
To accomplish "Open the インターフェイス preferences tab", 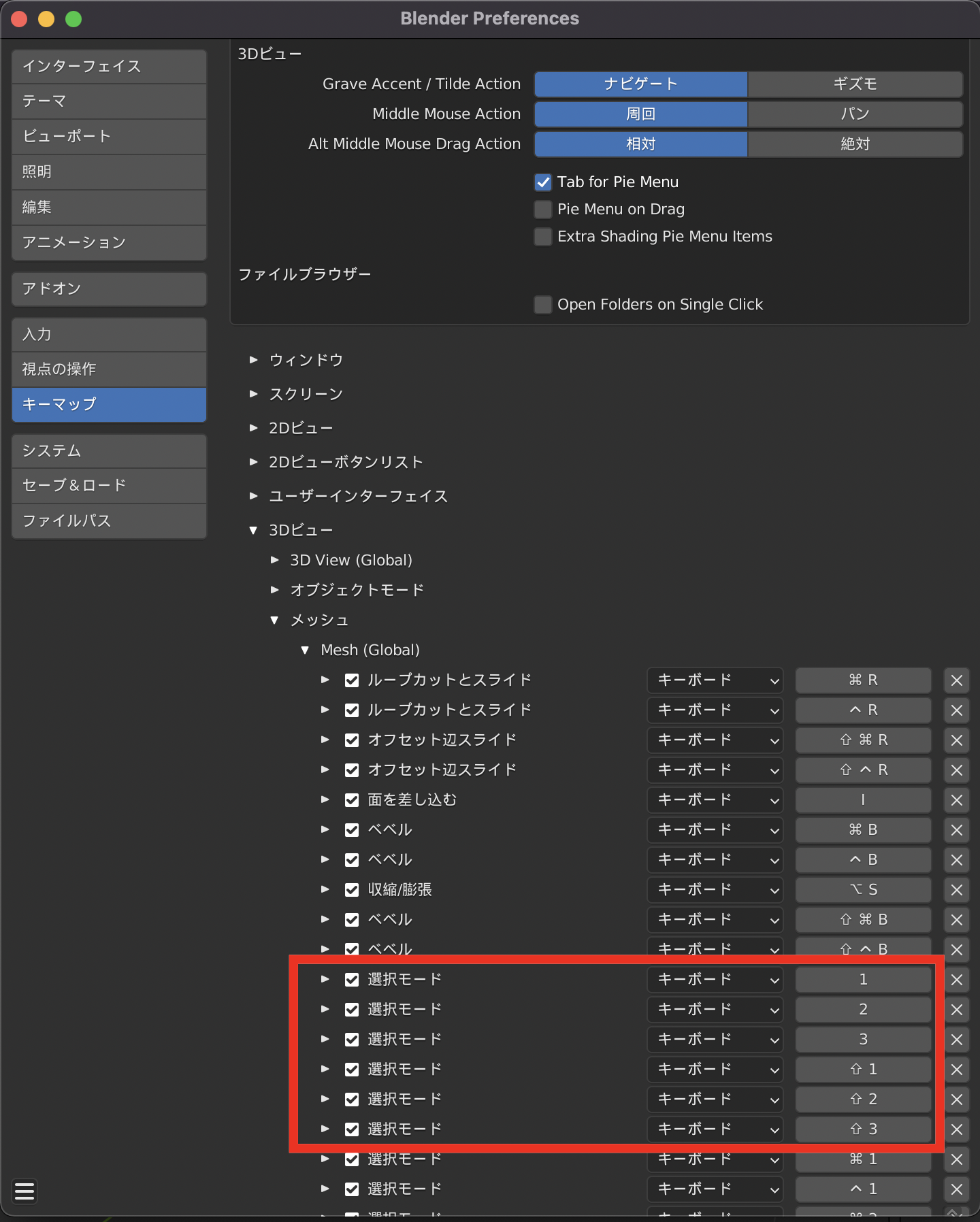I will coord(109,67).
